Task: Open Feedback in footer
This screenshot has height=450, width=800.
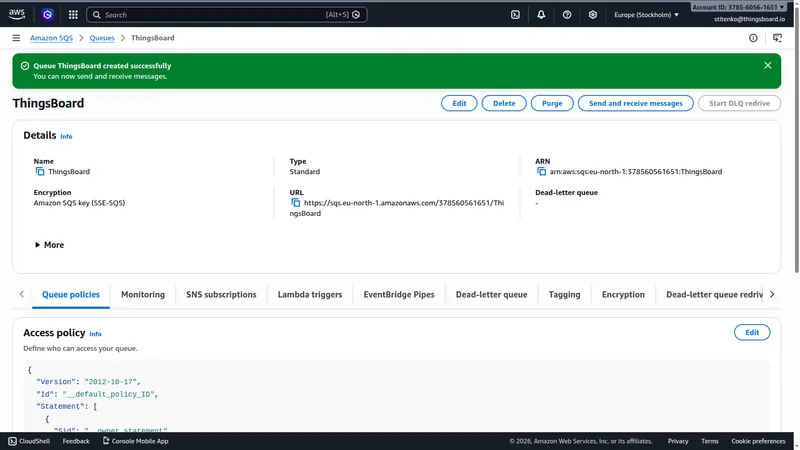Action: (76, 441)
